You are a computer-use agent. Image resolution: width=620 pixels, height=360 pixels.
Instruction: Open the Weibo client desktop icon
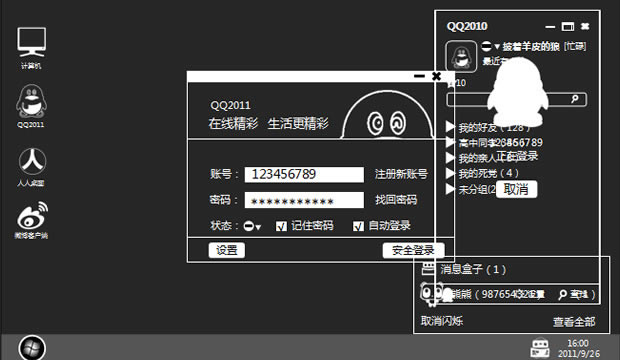tap(32, 220)
